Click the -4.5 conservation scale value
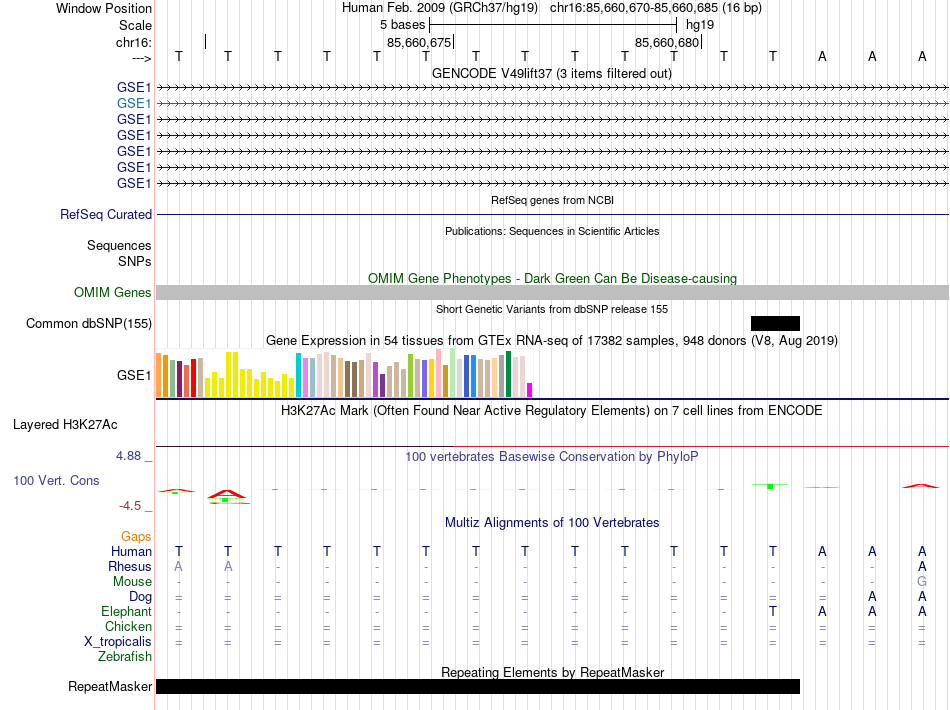Viewport: 950px width, 710px height. (130, 506)
